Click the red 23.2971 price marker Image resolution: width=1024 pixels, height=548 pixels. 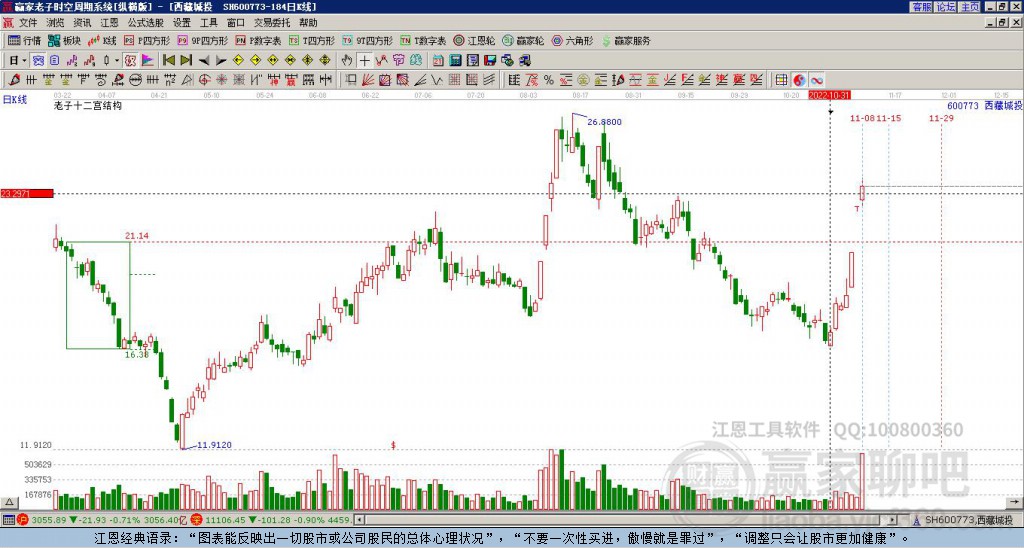[27, 193]
